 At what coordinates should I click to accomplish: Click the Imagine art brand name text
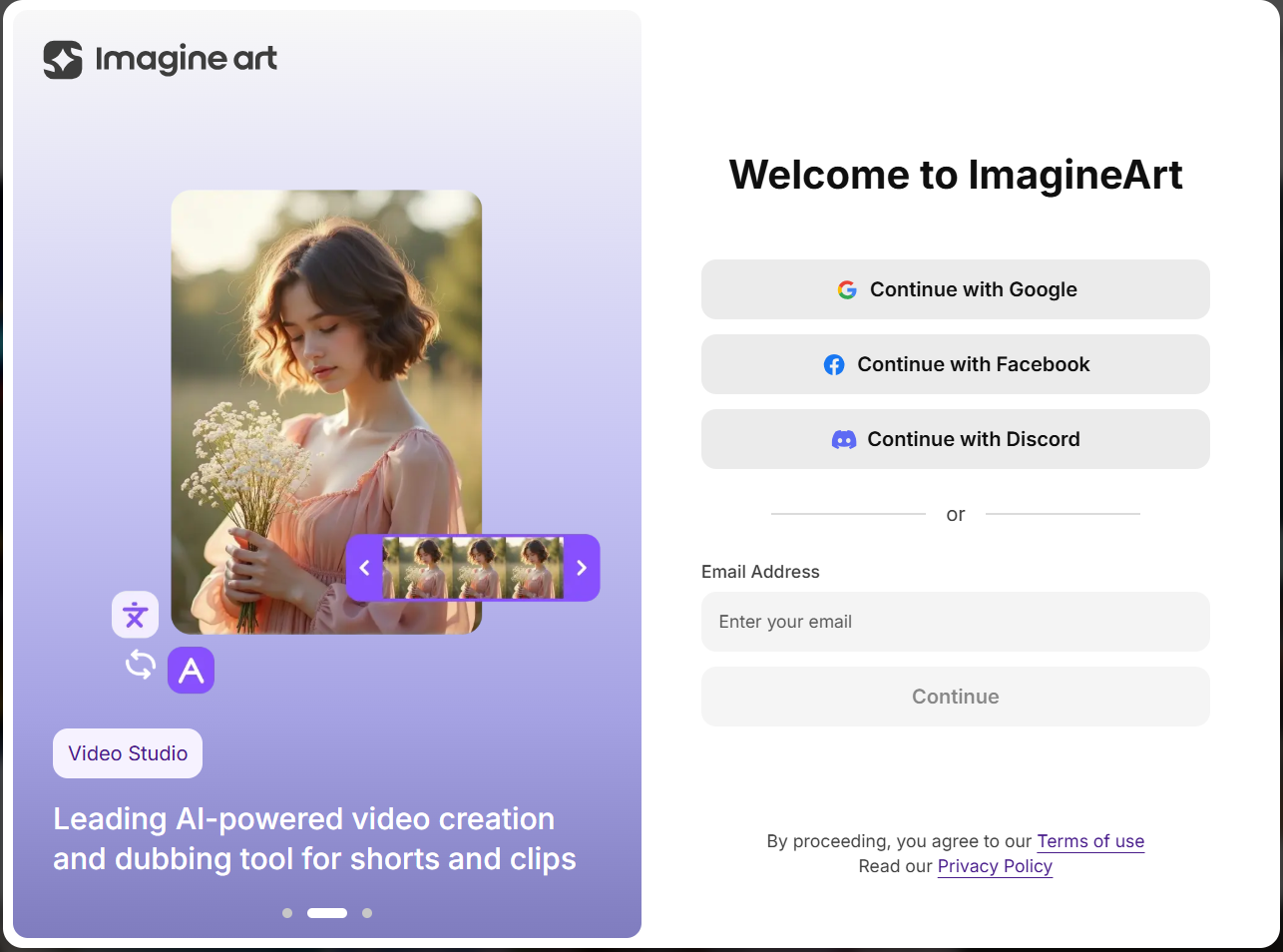(187, 60)
